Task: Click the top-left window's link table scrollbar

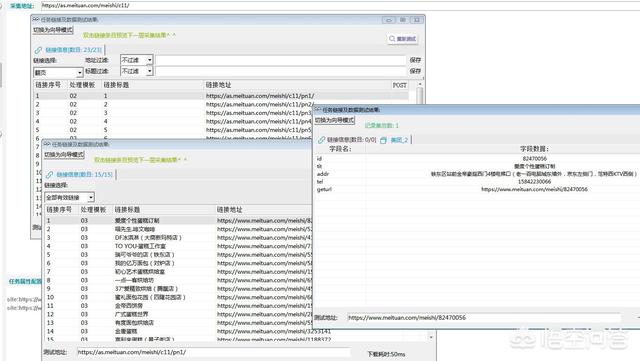Action: click(x=420, y=96)
